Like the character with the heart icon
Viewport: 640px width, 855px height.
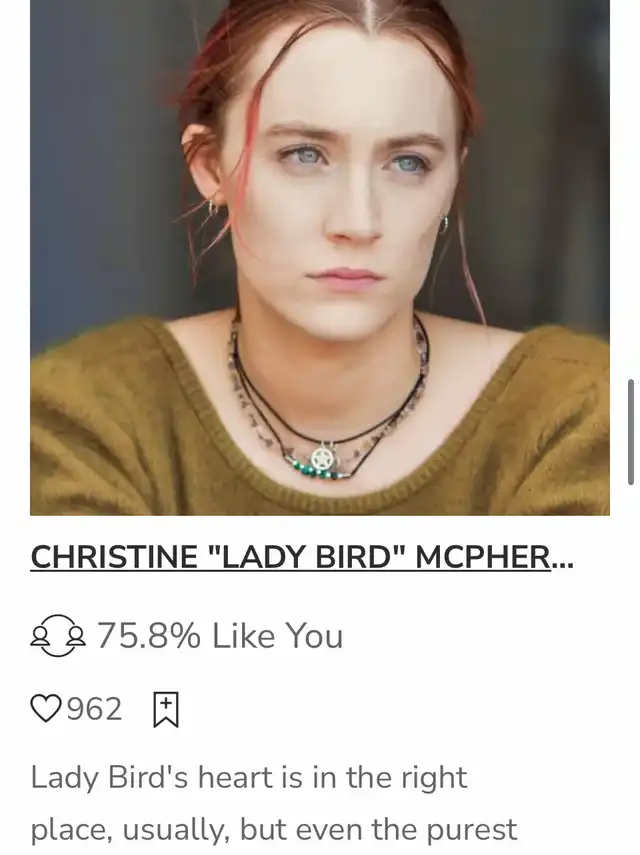pos(46,708)
